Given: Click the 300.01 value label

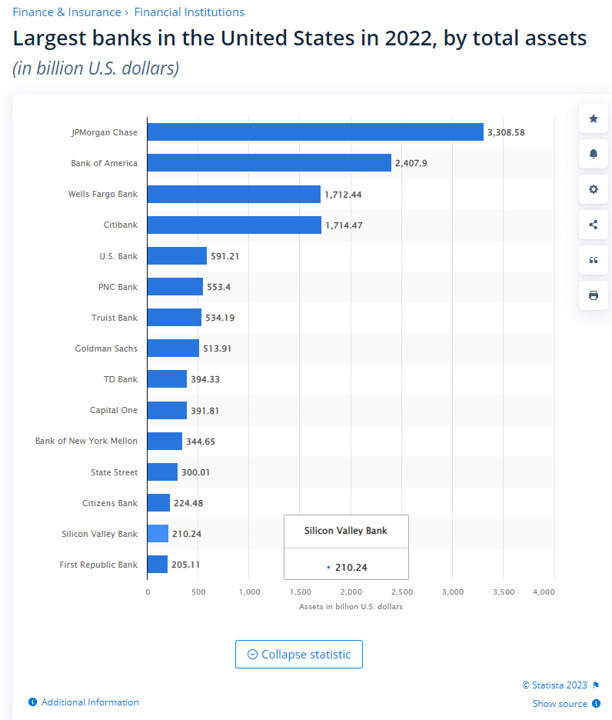Looking at the screenshot, I should click(196, 472).
